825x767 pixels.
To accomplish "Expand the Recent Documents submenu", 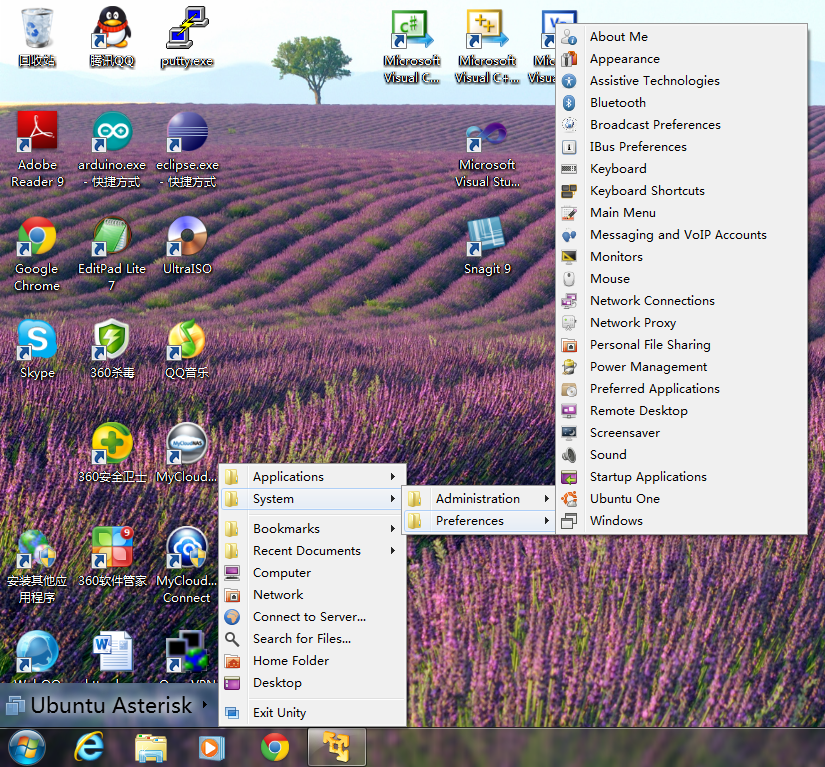I will click(313, 551).
